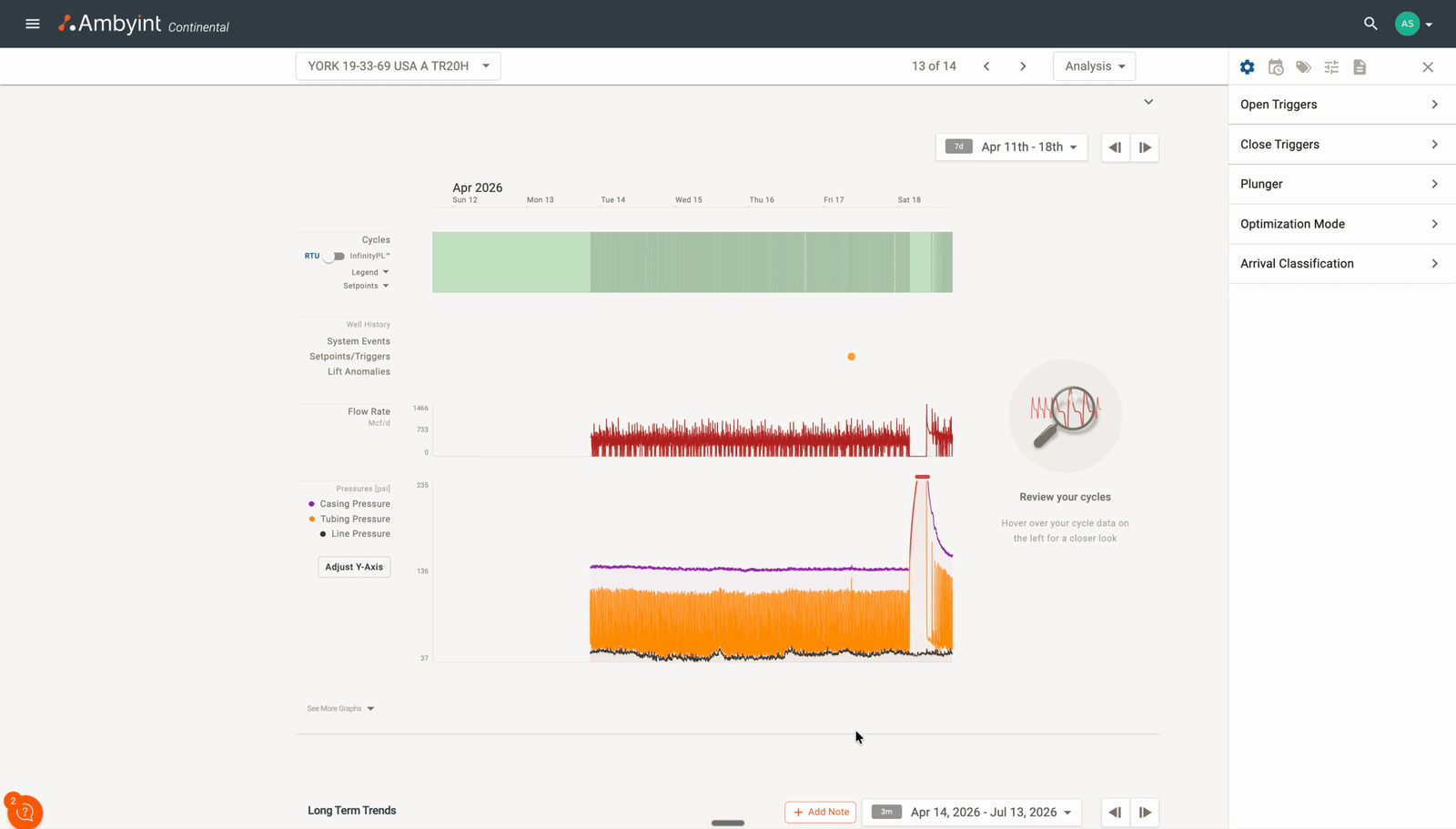Click the magnifier Review your cycles illustration

point(1066,416)
